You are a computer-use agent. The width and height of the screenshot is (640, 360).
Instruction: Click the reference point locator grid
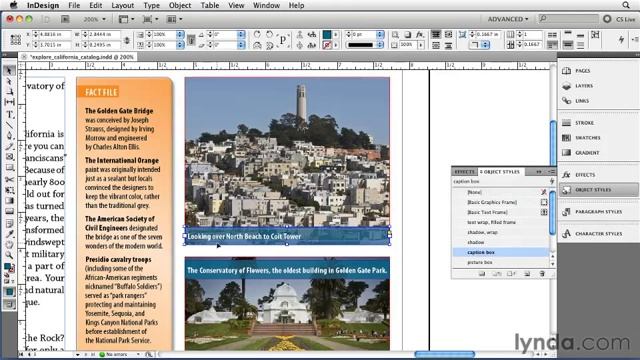click(16, 40)
